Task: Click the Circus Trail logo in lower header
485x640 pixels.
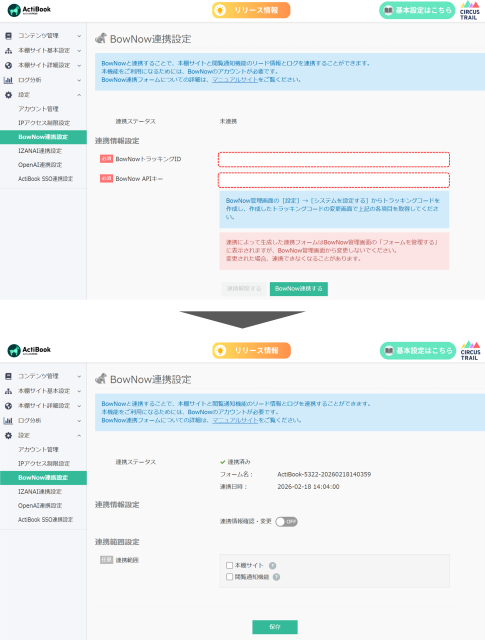Action: click(470, 351)
